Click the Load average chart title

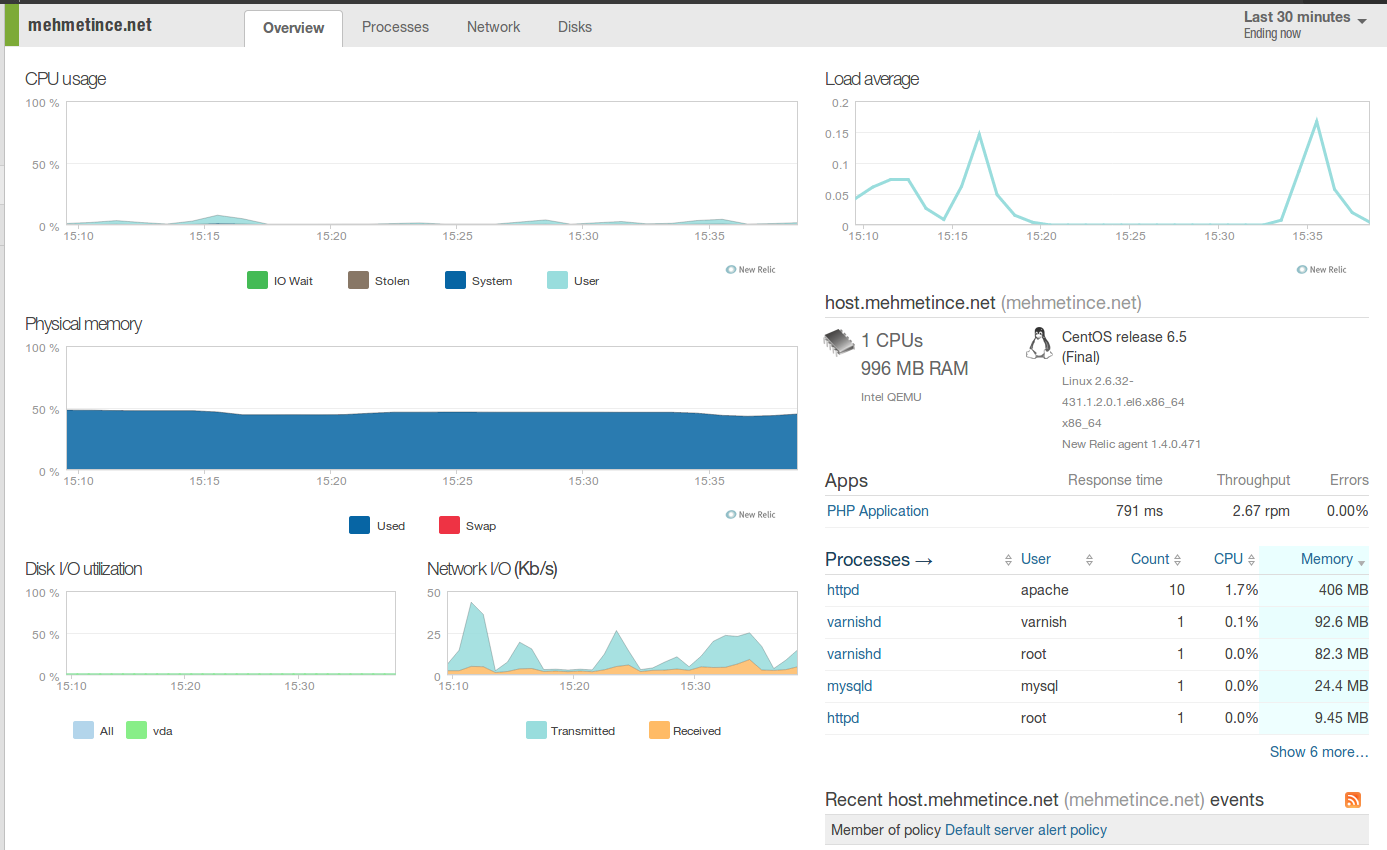coord(872,79)
